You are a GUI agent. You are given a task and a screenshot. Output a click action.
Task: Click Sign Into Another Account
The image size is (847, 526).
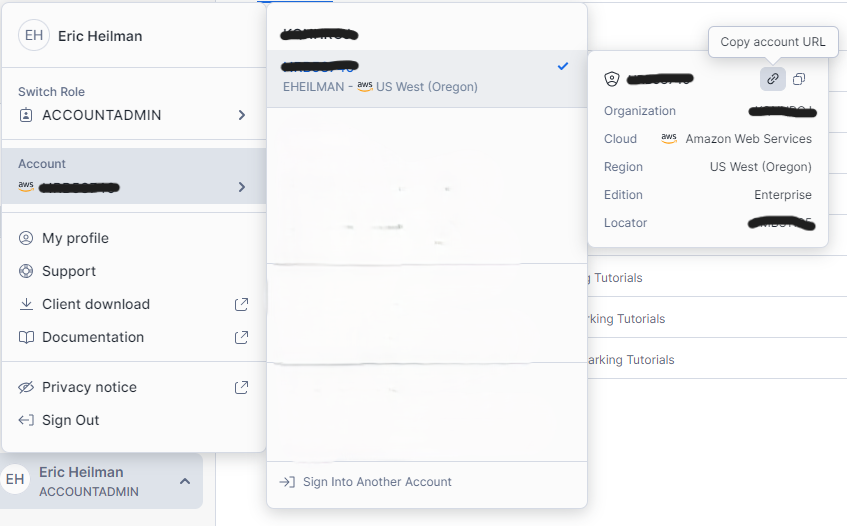pyautogui.click(x=376, y=482)
